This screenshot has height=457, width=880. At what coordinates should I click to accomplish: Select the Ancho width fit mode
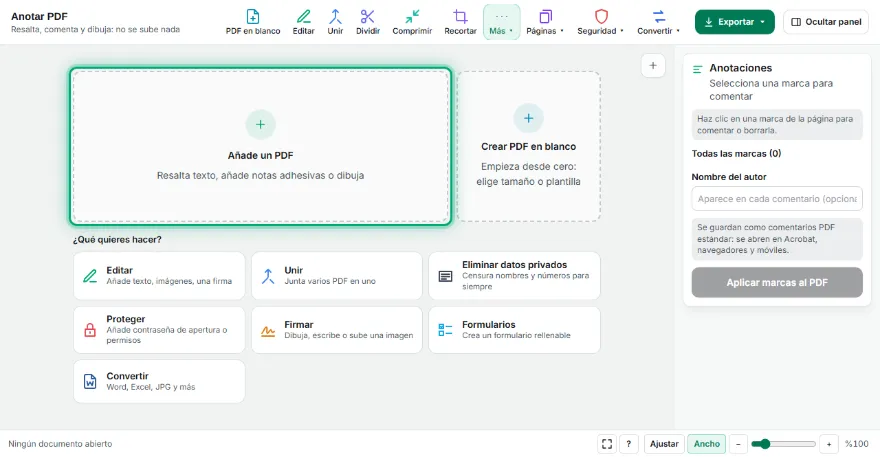click(707, 444)
